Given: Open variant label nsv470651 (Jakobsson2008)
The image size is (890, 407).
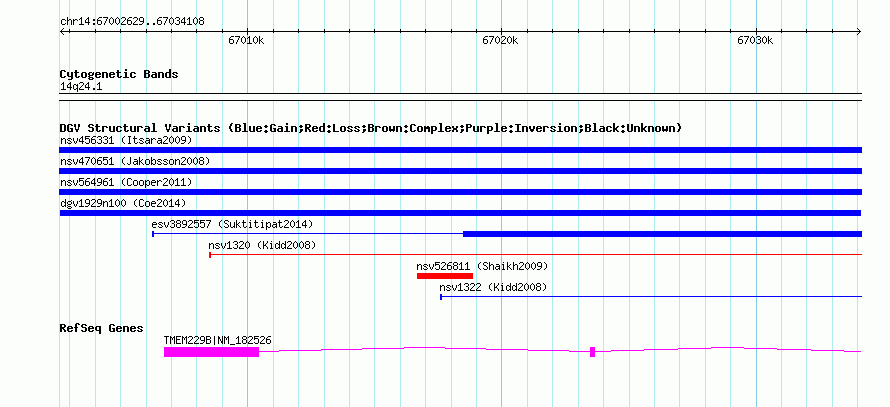Looking at the screenshot, I should [x=135, y=161].
